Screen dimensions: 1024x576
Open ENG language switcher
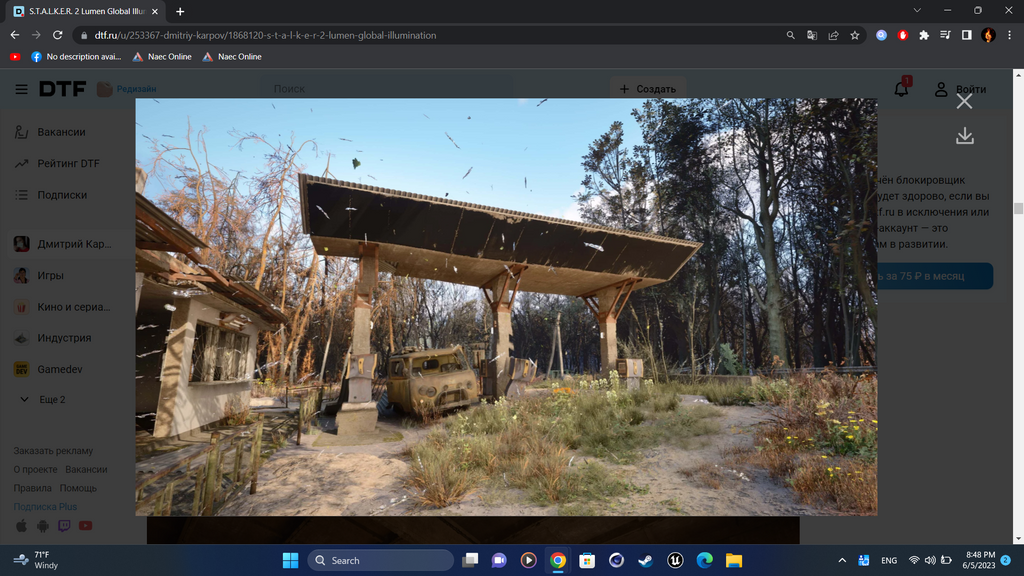tap(889, 560)
